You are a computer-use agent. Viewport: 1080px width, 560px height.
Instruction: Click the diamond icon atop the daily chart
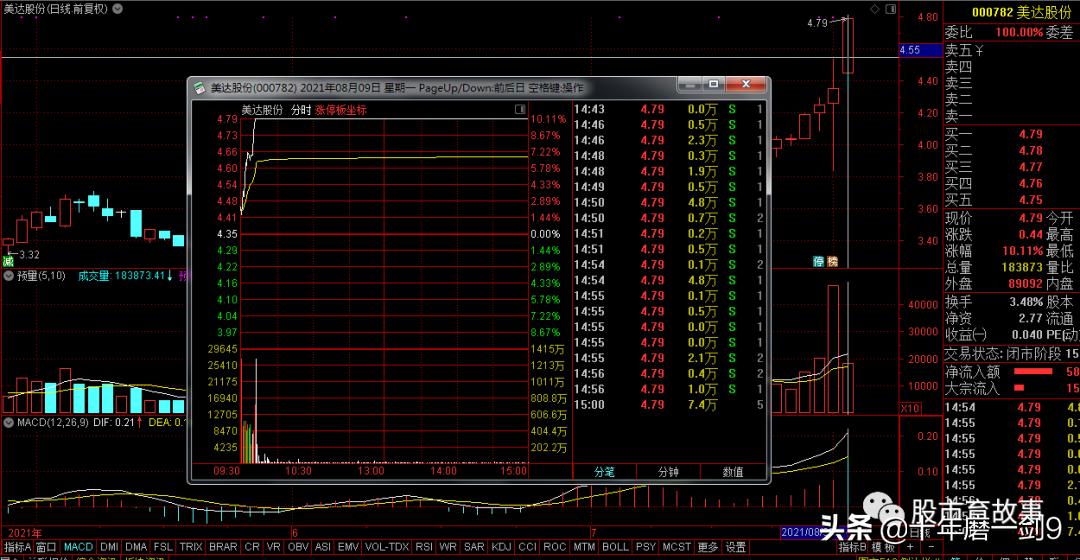coord(876,8)
